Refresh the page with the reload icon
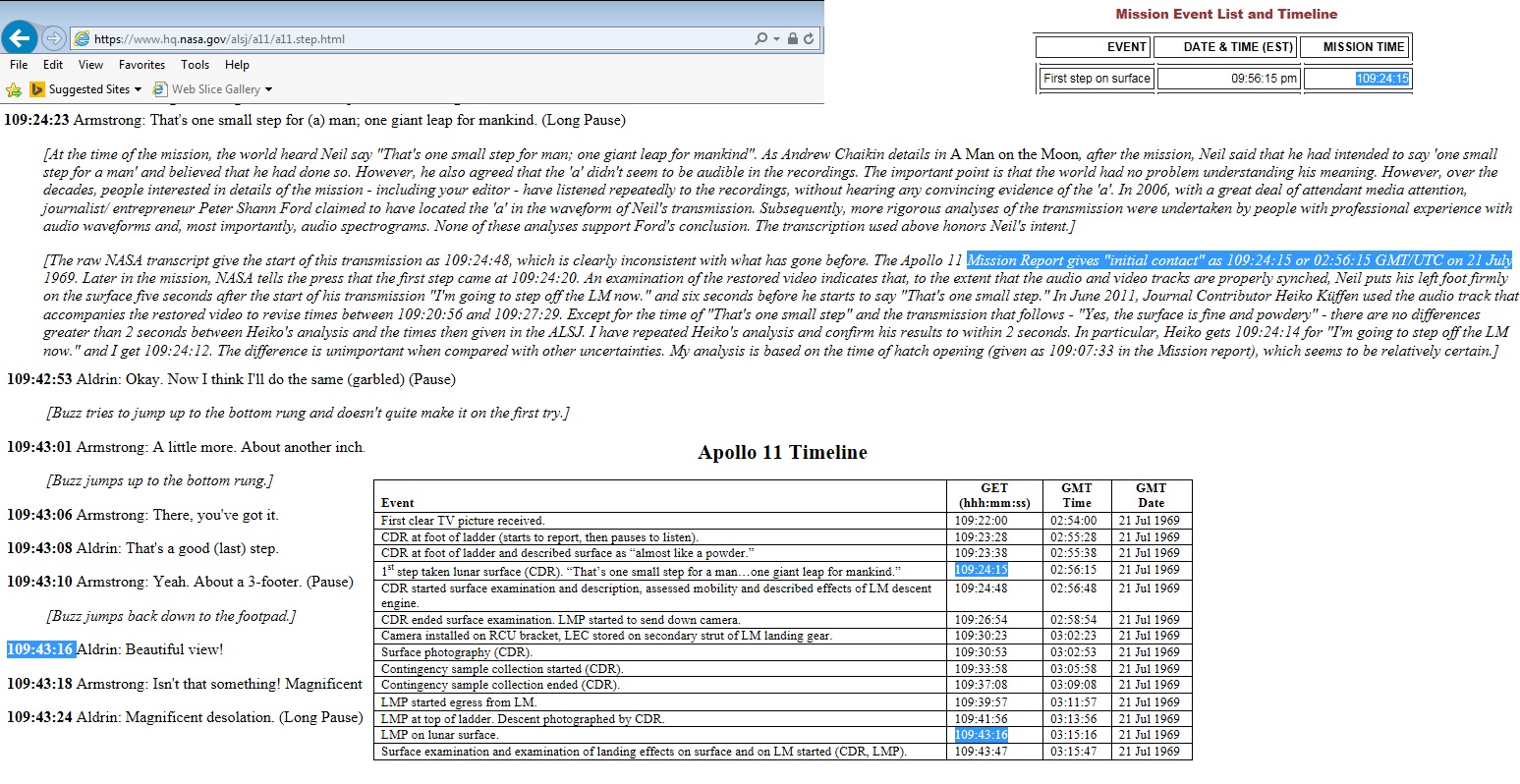The image size is (1520, 784). (x=809, y=39)
